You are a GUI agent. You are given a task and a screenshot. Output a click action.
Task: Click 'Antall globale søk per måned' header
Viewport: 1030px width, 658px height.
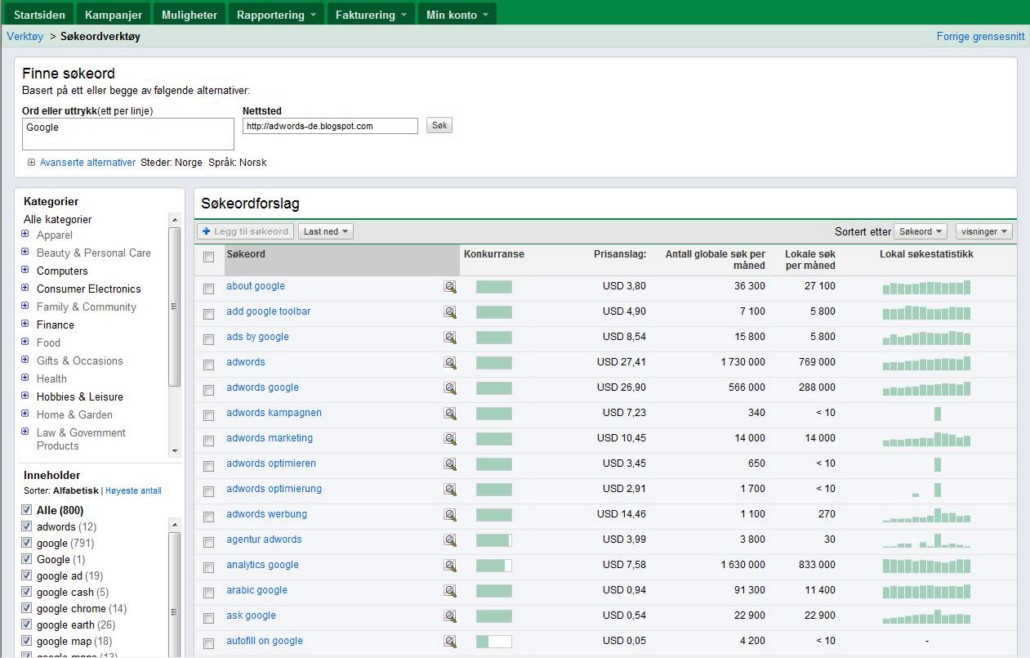click(x=715, y=259)
